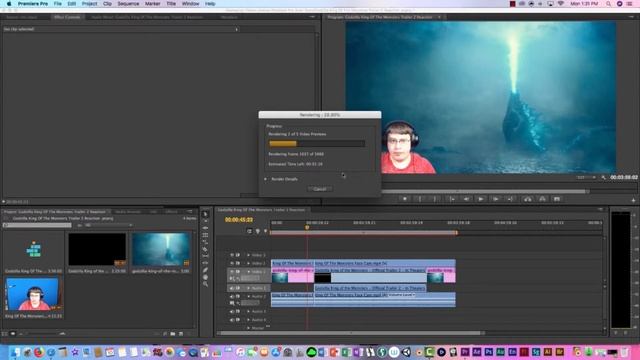Open Program monitor settings wrench
The height and width of the screenshot is (360, 640).
coord(604,178)
